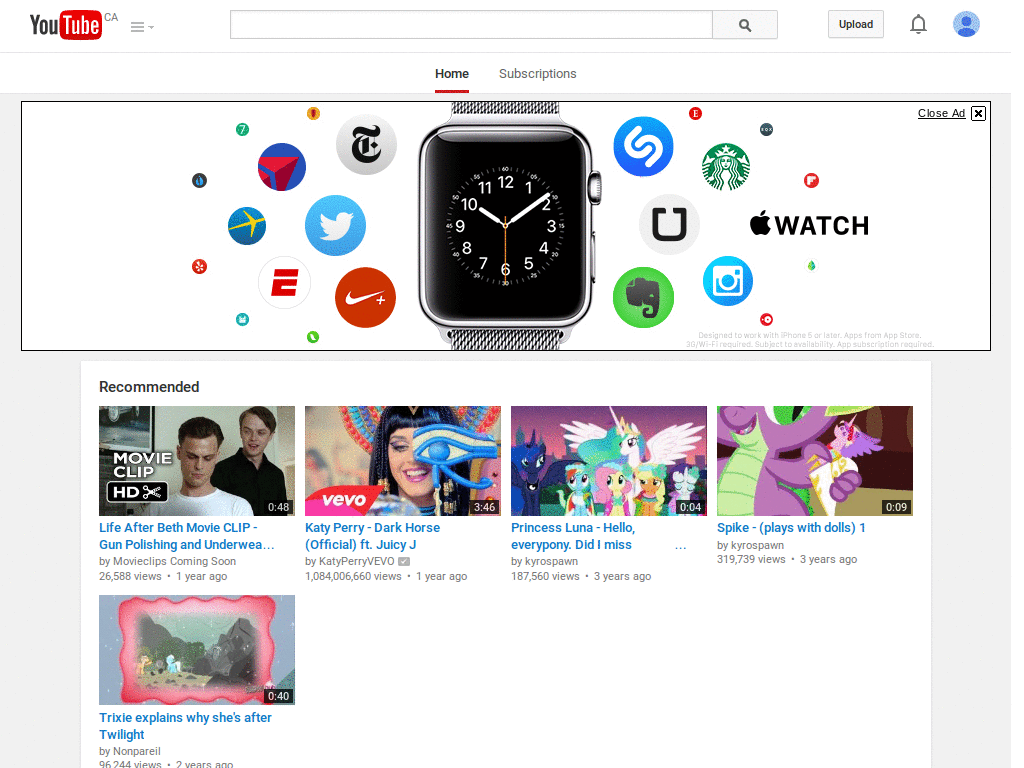Click the small Flipboard icon

pyautogui.click(x=811, y=180)
